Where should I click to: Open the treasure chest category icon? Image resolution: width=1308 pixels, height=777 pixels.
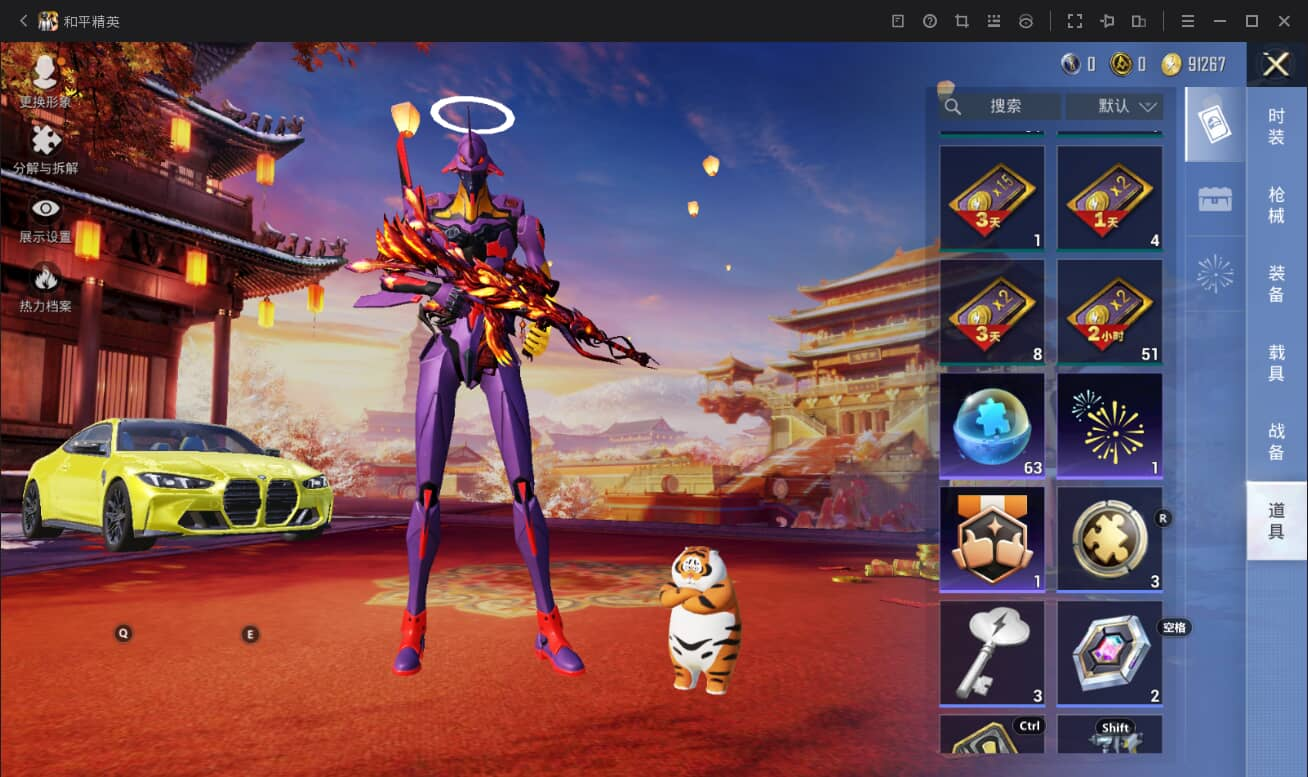pos(1215,199)
